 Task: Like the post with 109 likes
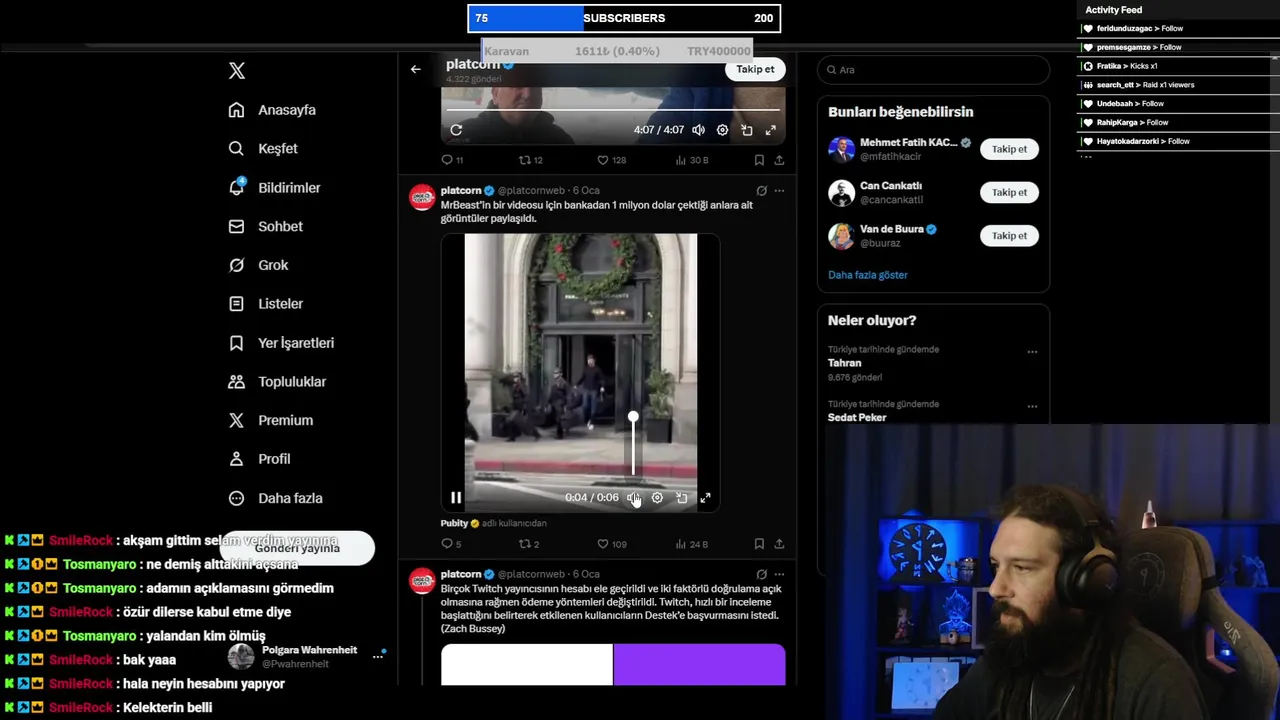click(x=611, y=544)
